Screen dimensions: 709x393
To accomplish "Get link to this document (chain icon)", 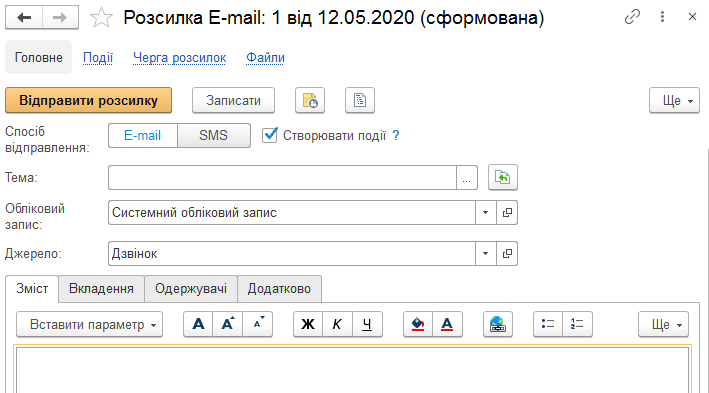I will pos(632,17).
